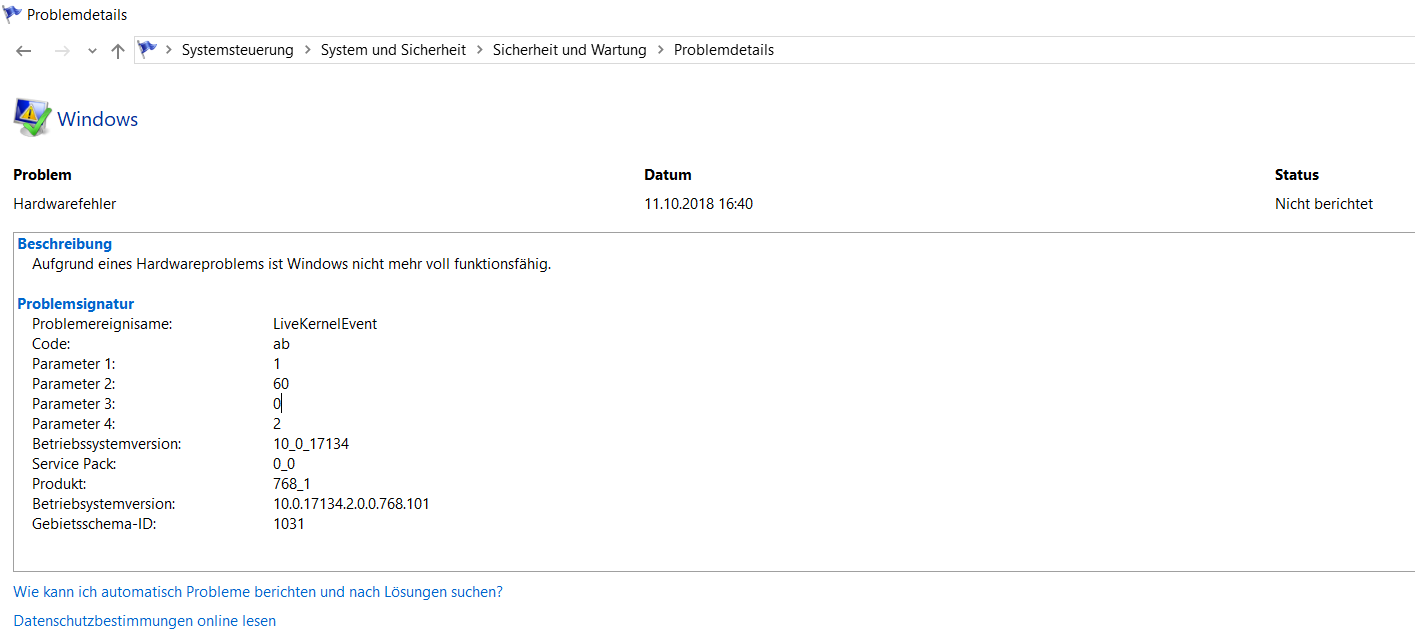Expand chevron before Systemsteuerung breadcrumb
Viewport: 1415px width, 641px height.
169,50
